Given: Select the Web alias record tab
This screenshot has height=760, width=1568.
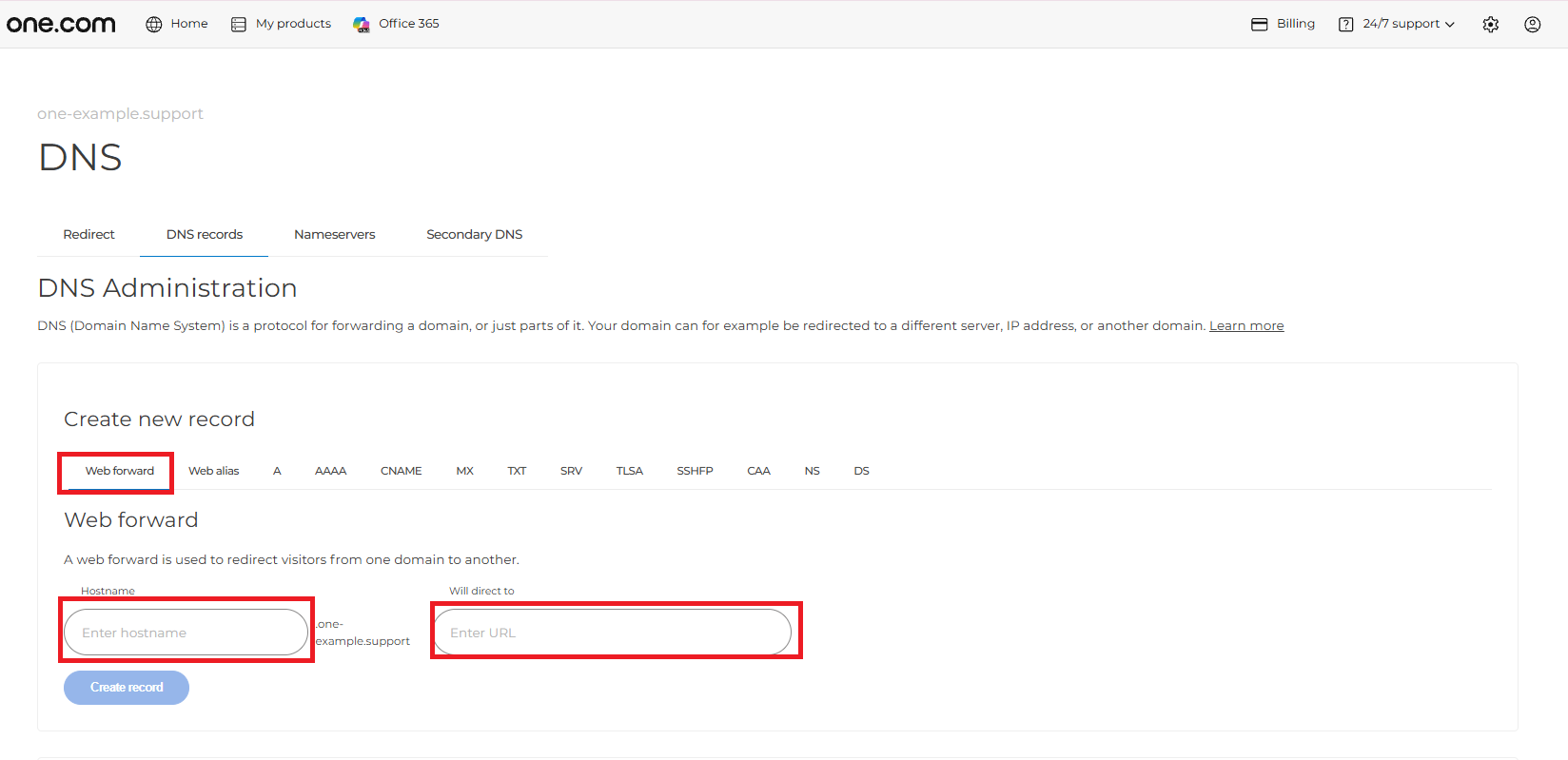Looking at the screenshot, I should click(214, 471).
